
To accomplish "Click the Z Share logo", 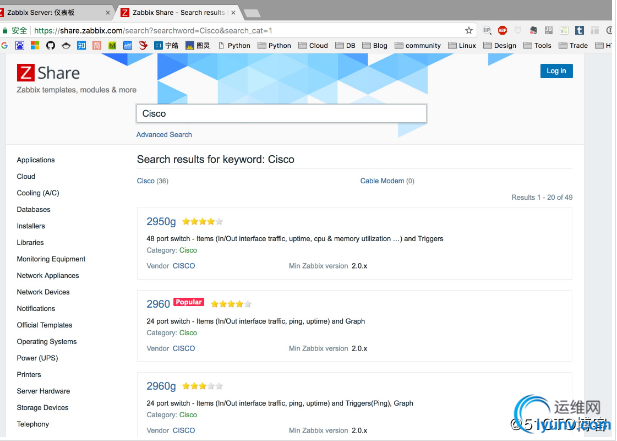I will [x=48, y=73].
